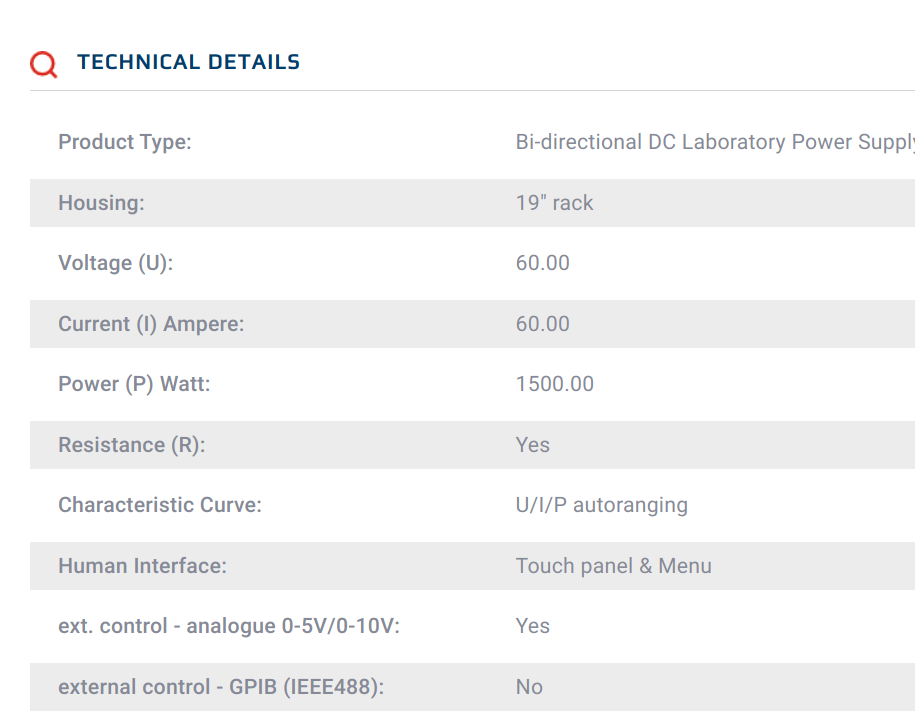Click the Touch panel & Menu value
This screenshot has width=915, height=711.
coord(614,566)
